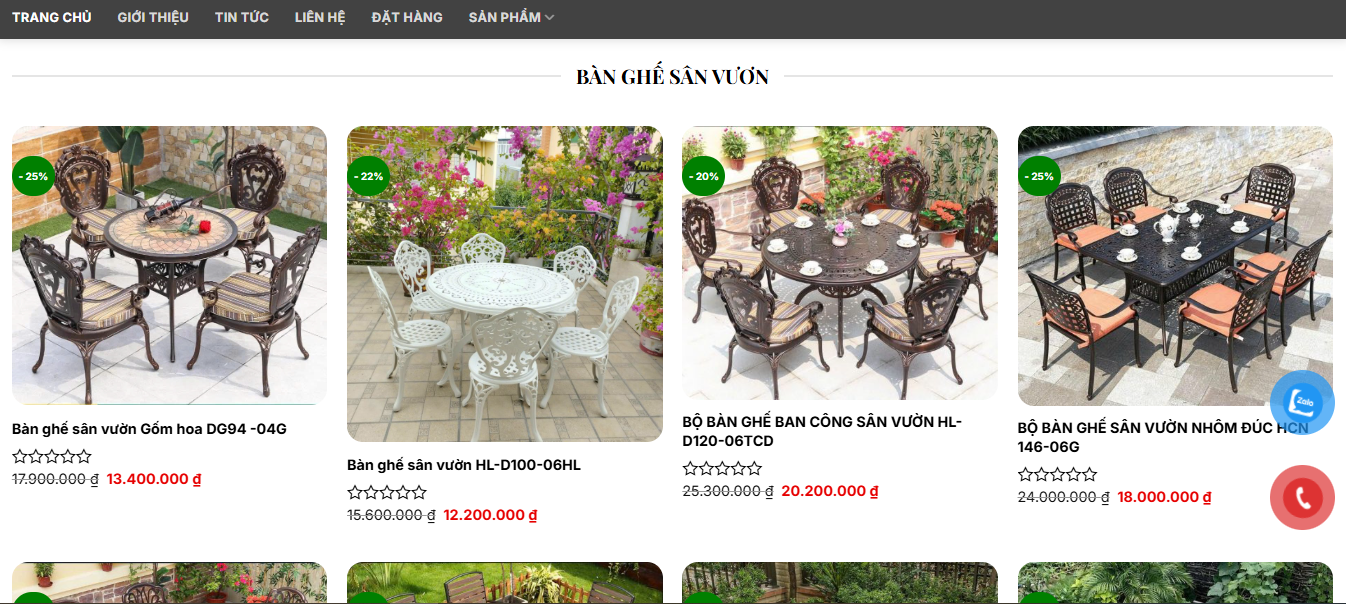Go to TRANG CHỦ in navigation bar
The height and width of the screenshot is (604, 1346).
click(52, 17)
